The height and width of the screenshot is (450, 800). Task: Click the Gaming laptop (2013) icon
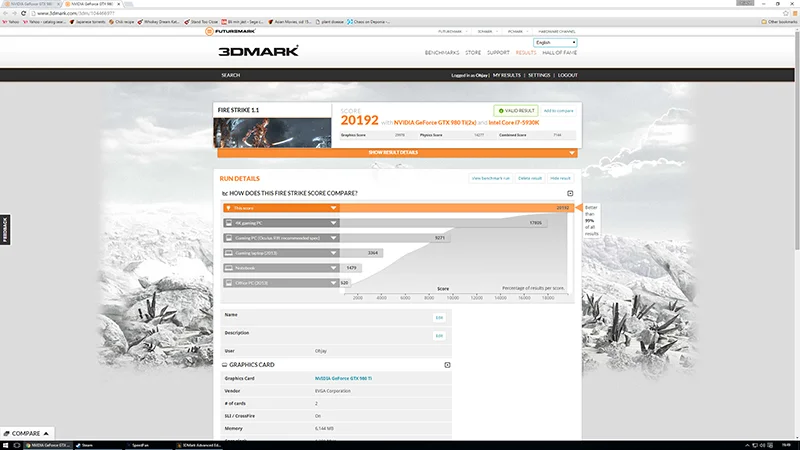coord(229,253)
